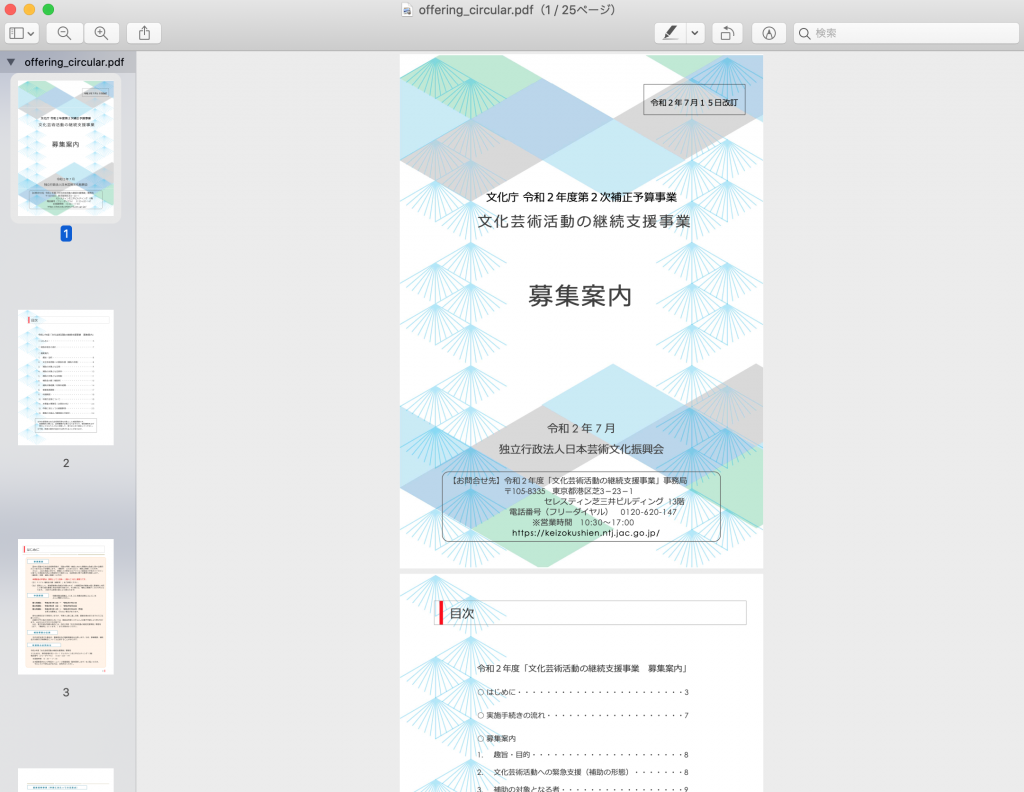Viewport: 1024px width, 792px height.
Task: Zoom in on the document
Action: pyautogui.click(x=101, y=33)
